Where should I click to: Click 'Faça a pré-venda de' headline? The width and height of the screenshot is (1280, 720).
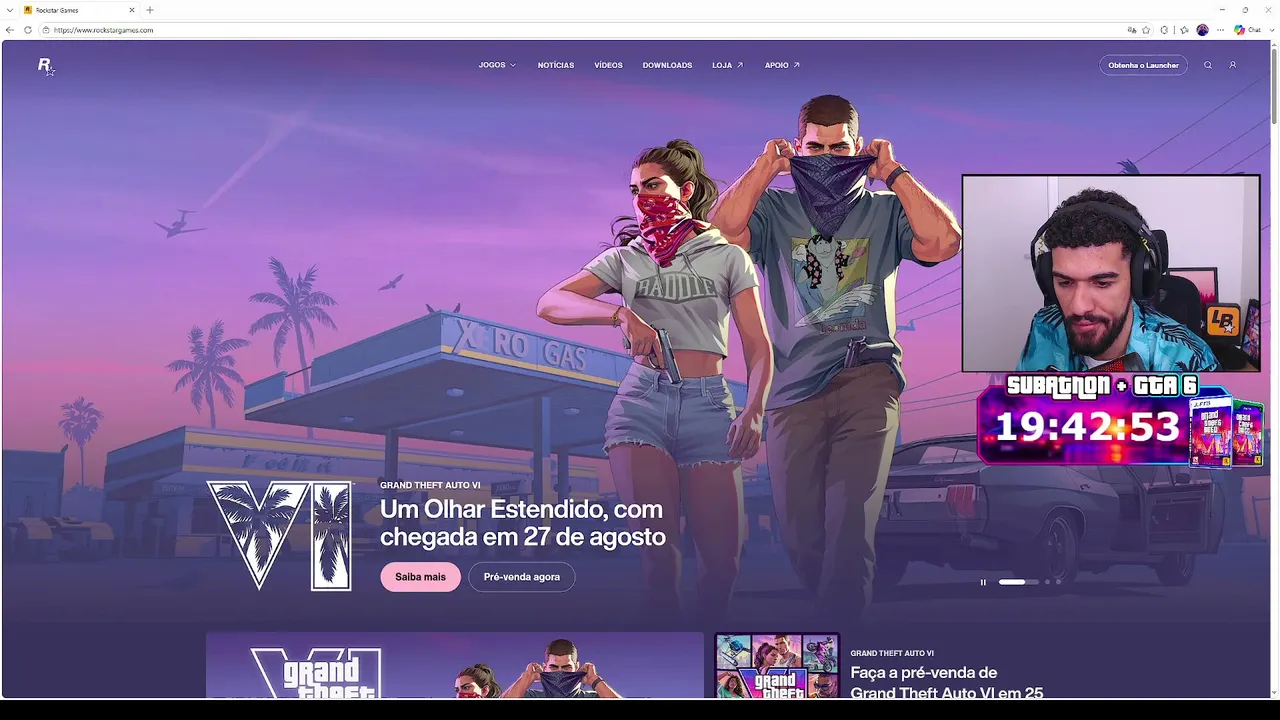(923, 673)
